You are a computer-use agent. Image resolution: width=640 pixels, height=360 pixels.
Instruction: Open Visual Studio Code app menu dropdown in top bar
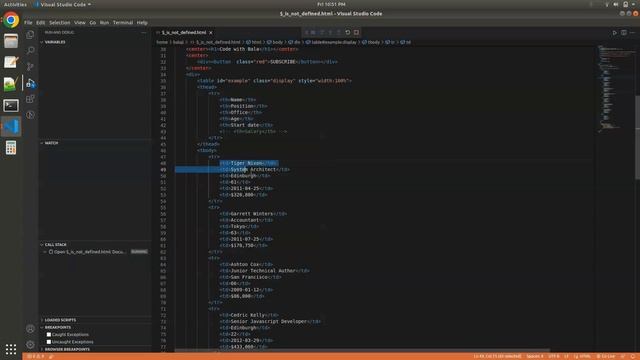click(63, 4)
